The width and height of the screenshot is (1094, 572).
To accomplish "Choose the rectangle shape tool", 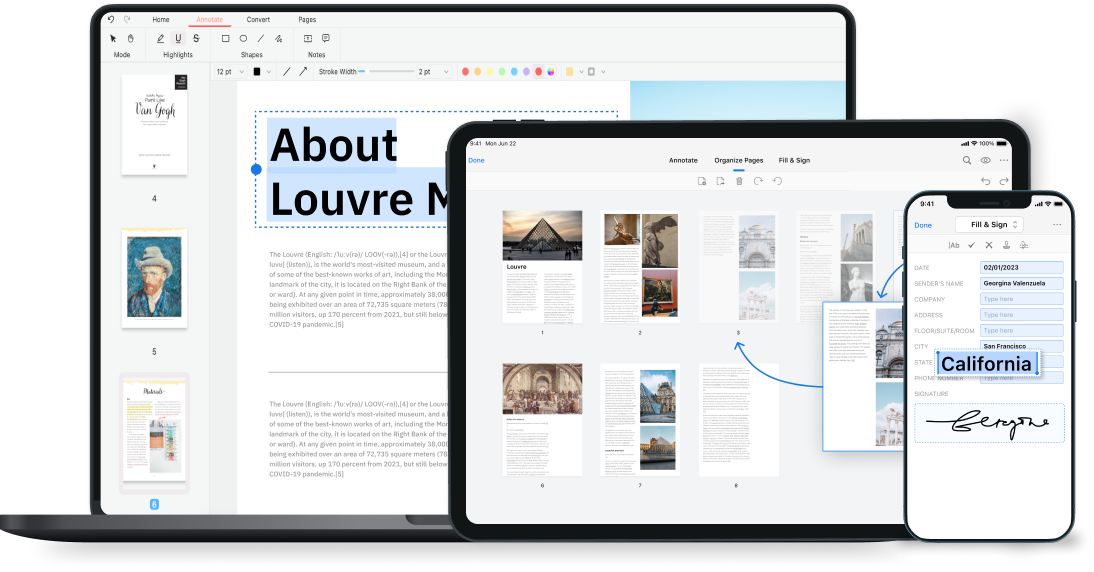I will (x=225, y=38).
